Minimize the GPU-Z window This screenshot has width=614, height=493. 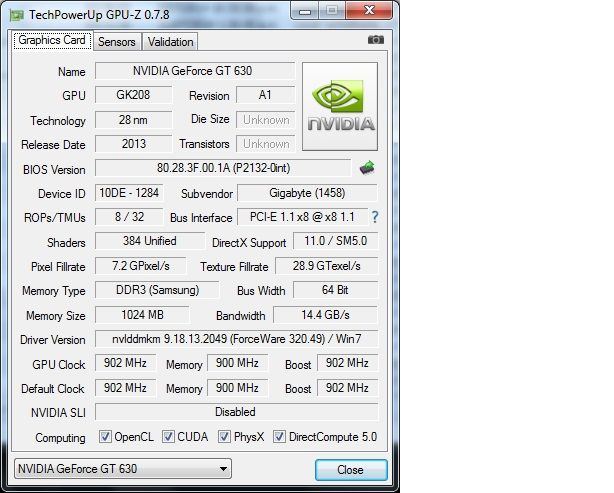pyautogui.click(x=305, y=11)
